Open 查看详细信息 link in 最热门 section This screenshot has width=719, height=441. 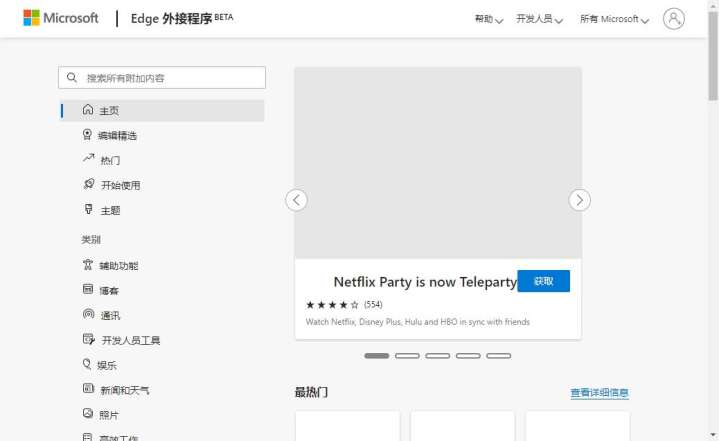pos(599,393)
